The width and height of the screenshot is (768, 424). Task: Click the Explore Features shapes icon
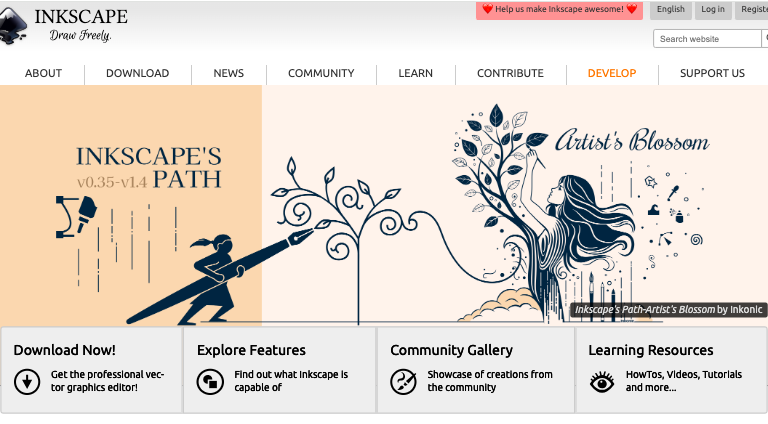pyautogui.click(x=210, y=381)
